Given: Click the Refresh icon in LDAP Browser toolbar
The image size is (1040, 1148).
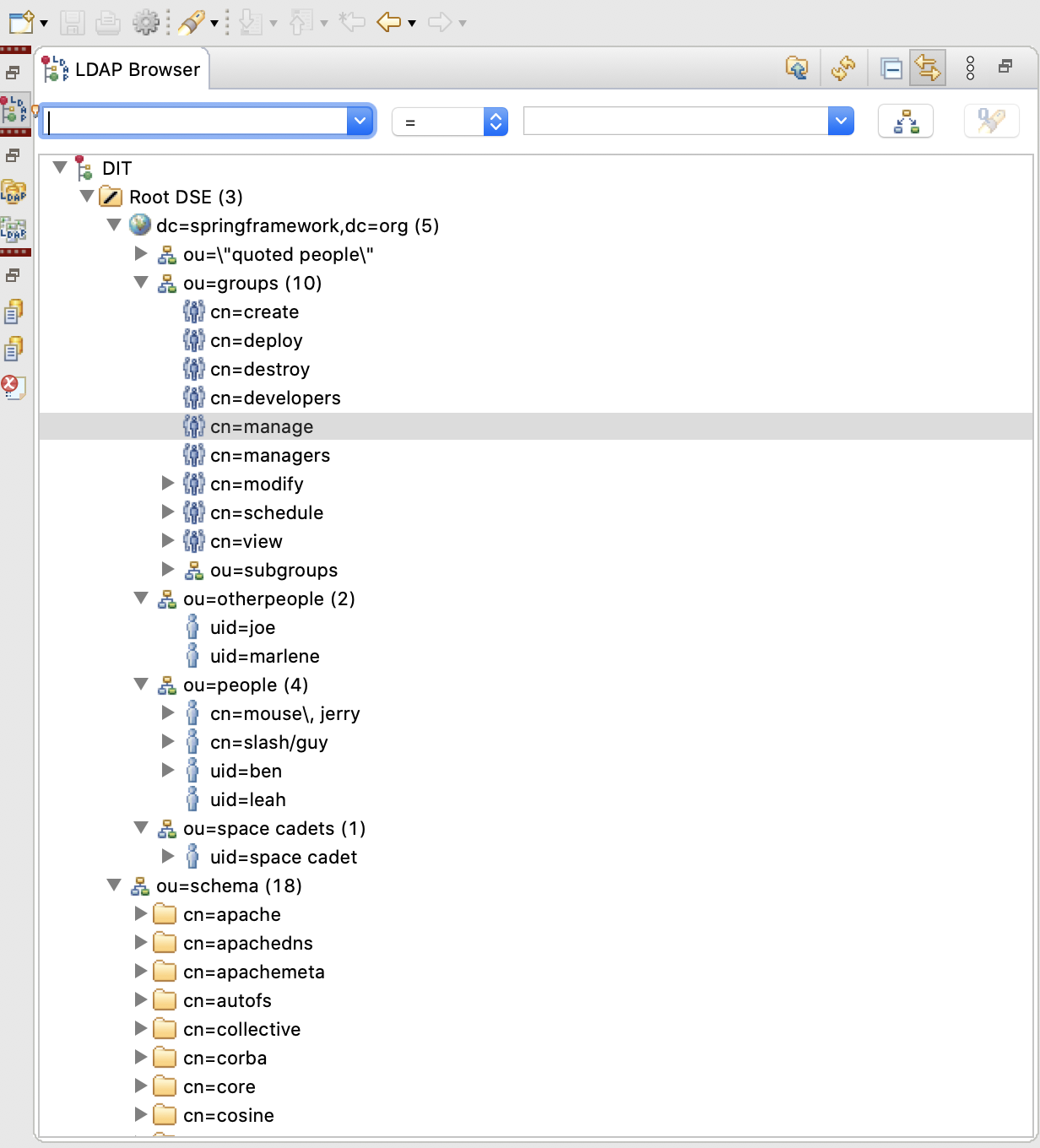Looking at the screenshot, I should 843,68.
